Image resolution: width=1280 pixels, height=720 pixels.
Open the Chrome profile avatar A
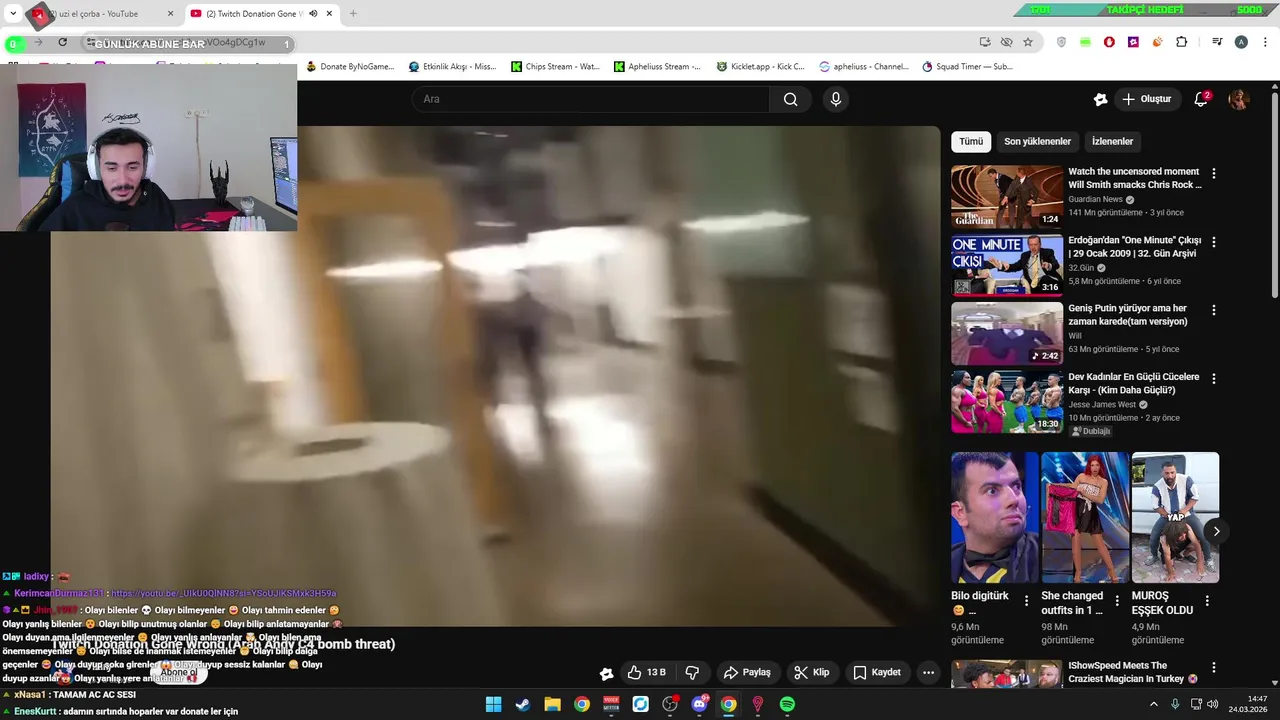(x=1241, y=42)
